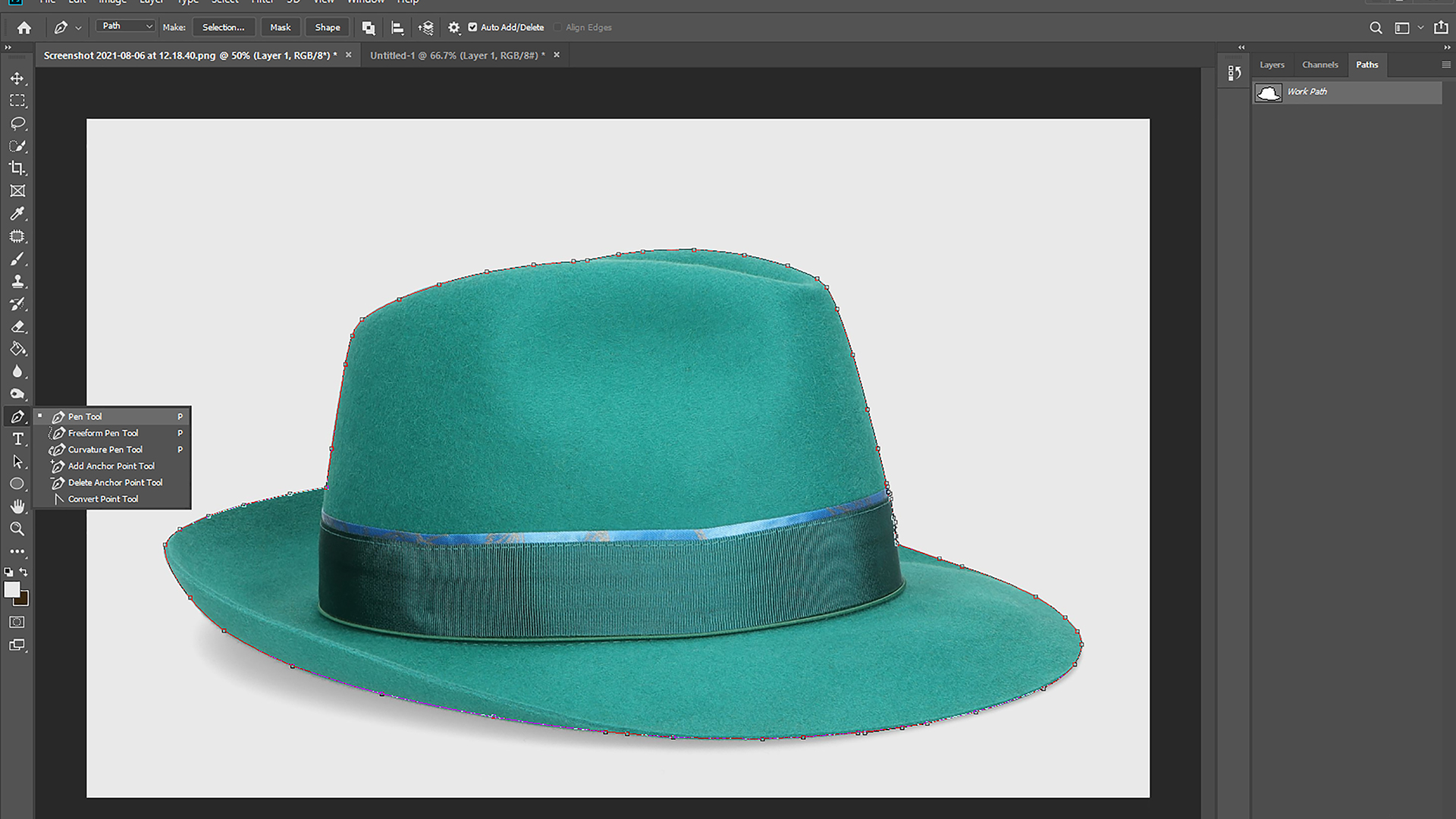Select the Path Selection tool
This screenshot has width=1456, height=819.
click(17, 462)
